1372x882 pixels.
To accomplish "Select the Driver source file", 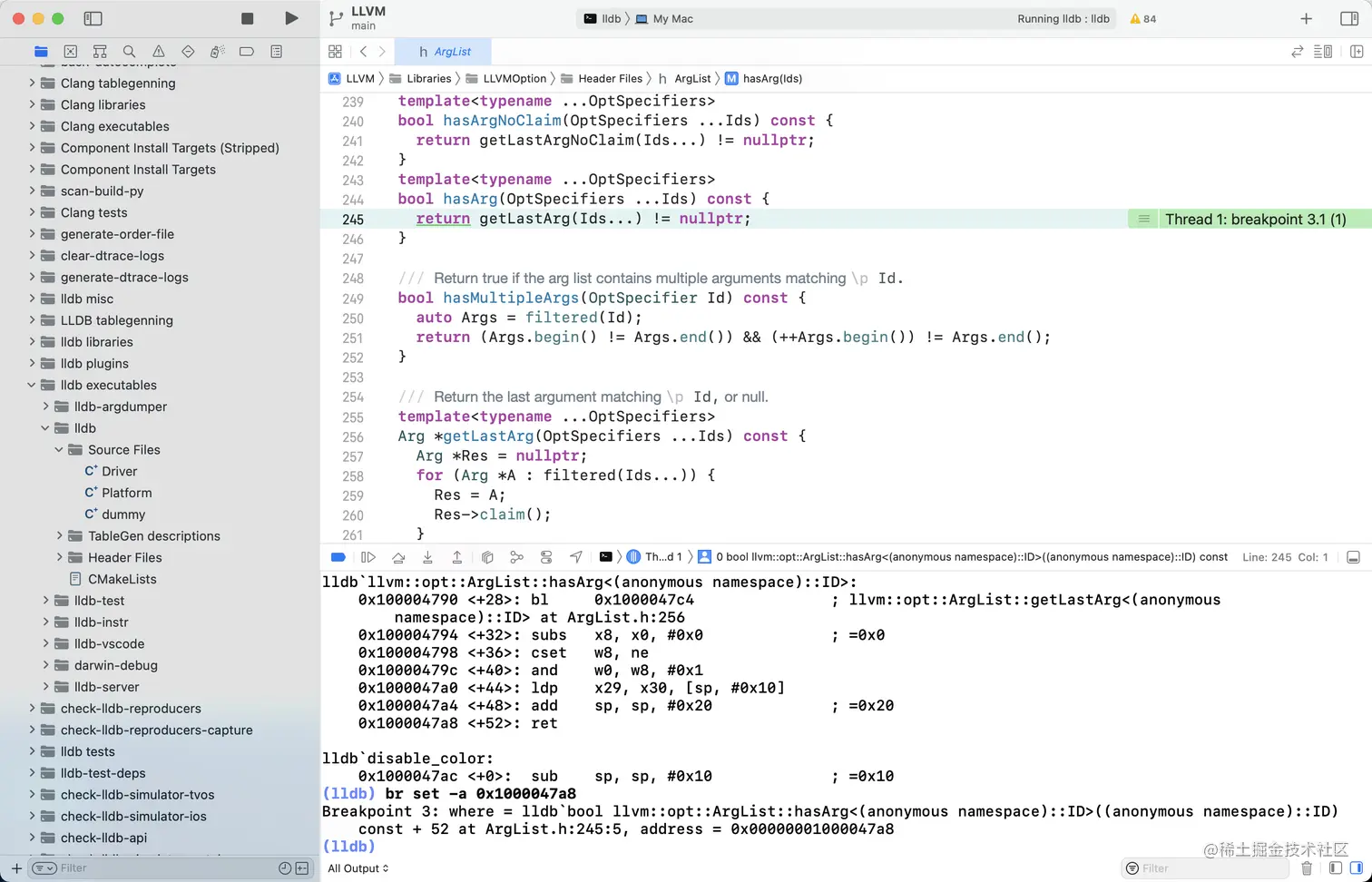I will click(111, 471).
